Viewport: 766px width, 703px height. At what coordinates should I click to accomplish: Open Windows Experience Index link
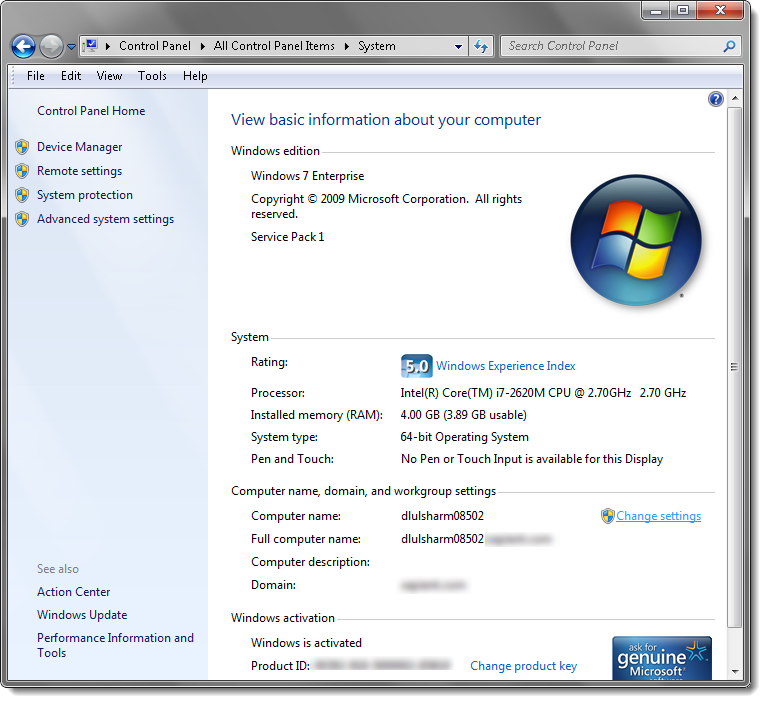(x=506, y=366)
